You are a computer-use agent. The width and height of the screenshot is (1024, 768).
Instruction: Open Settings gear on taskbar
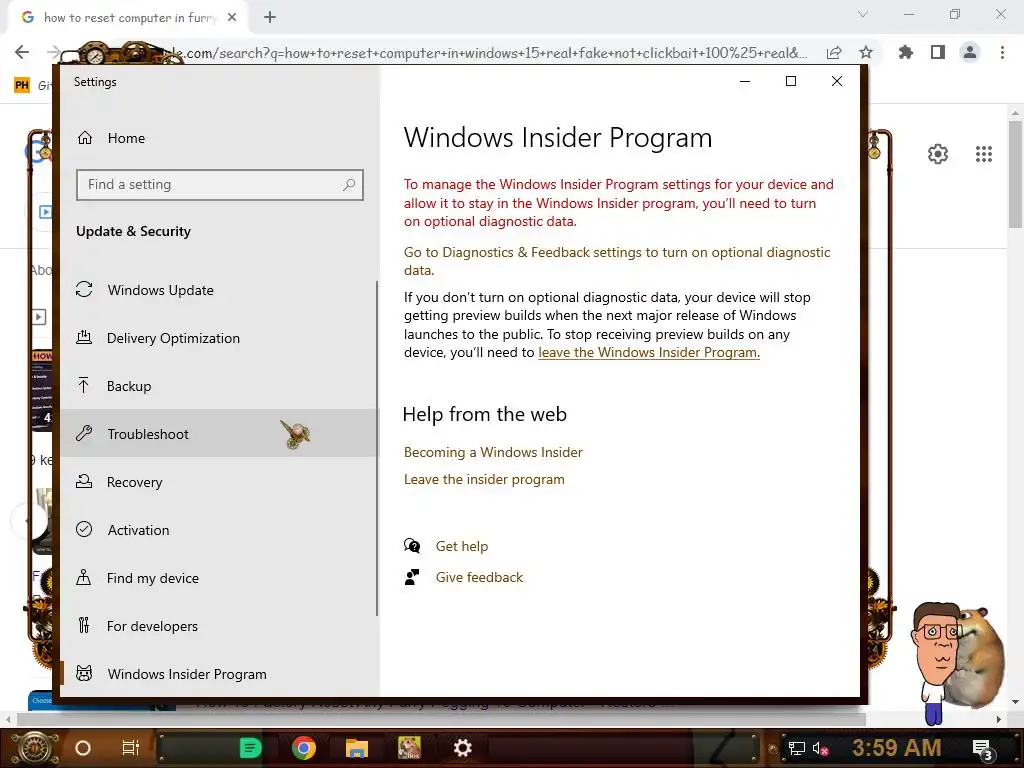click(462, 748)
